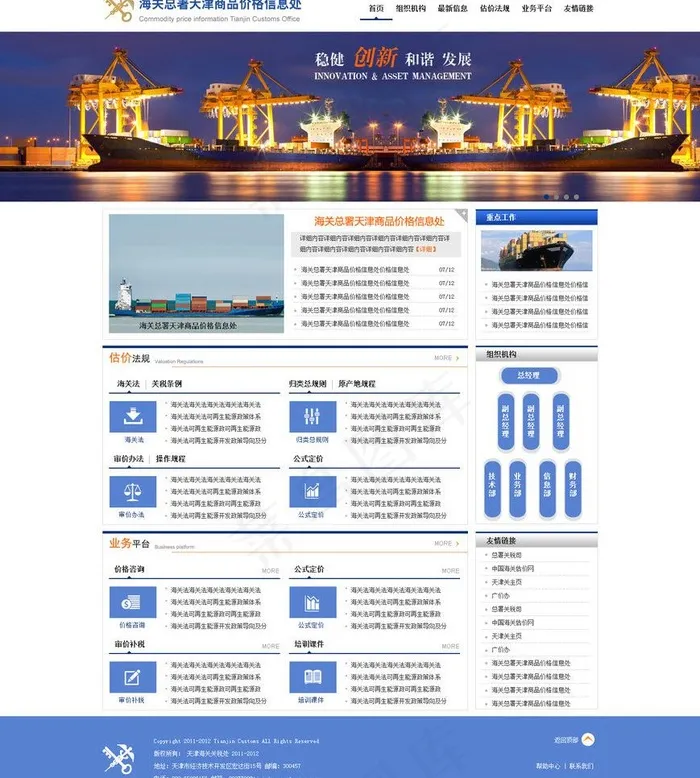Click MORE beside 审价补税

tap(270, 647)
